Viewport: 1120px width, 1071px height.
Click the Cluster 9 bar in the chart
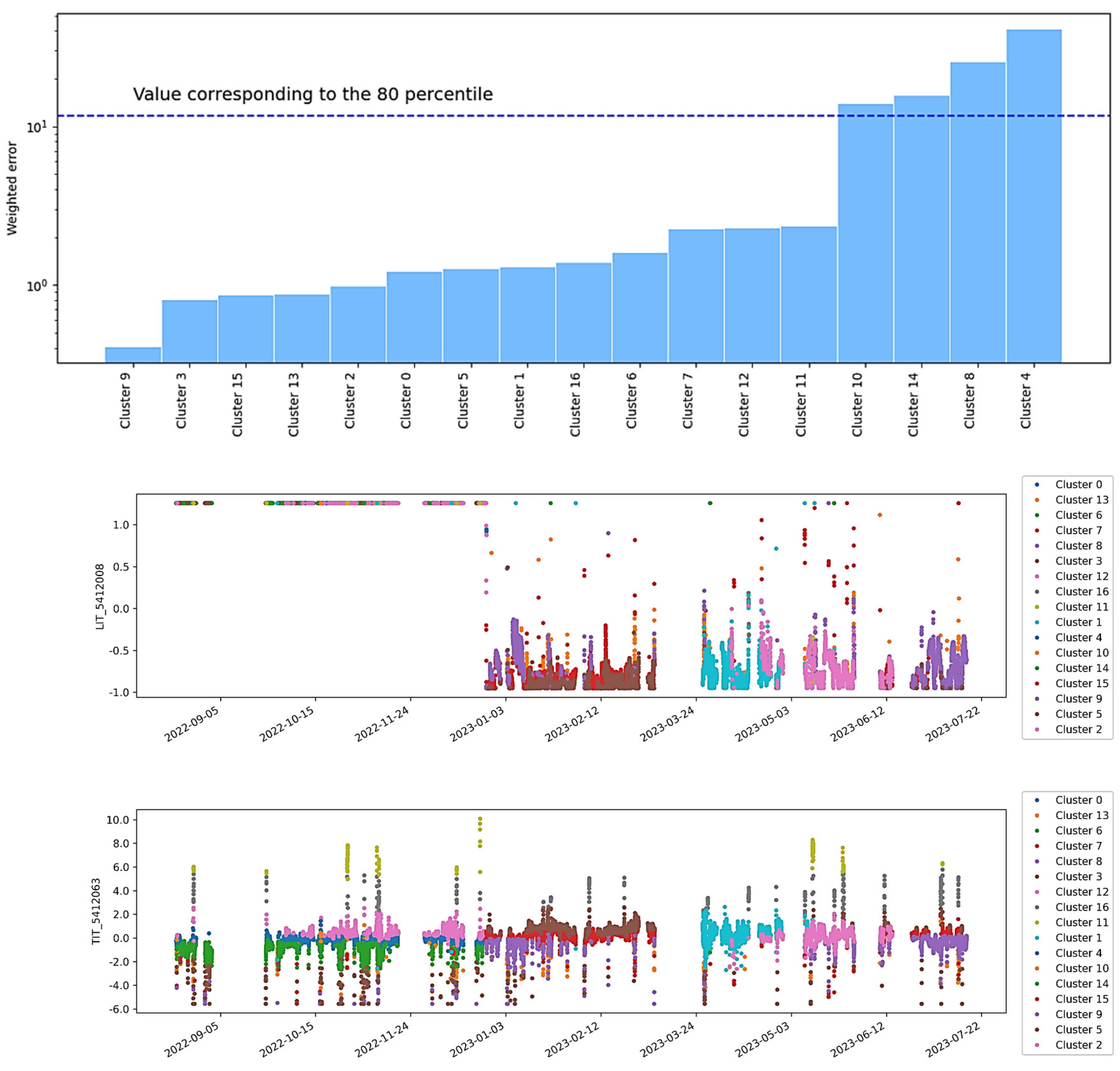point(132,354)
